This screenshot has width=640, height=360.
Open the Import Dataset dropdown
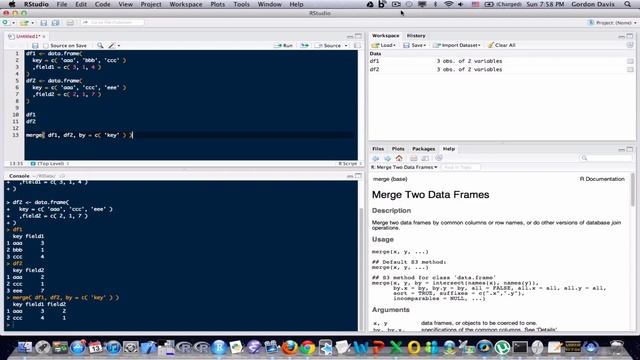pyautogui.click(x=457, y=45)
